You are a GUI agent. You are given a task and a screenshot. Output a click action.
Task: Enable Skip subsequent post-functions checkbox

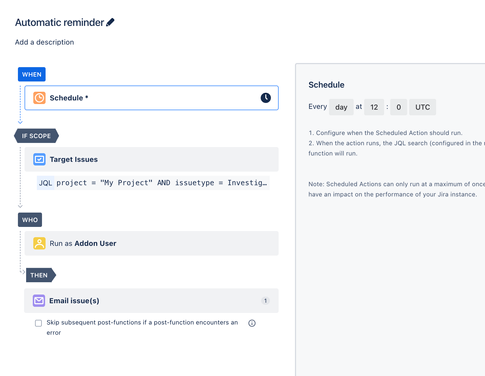pos(39,323)
